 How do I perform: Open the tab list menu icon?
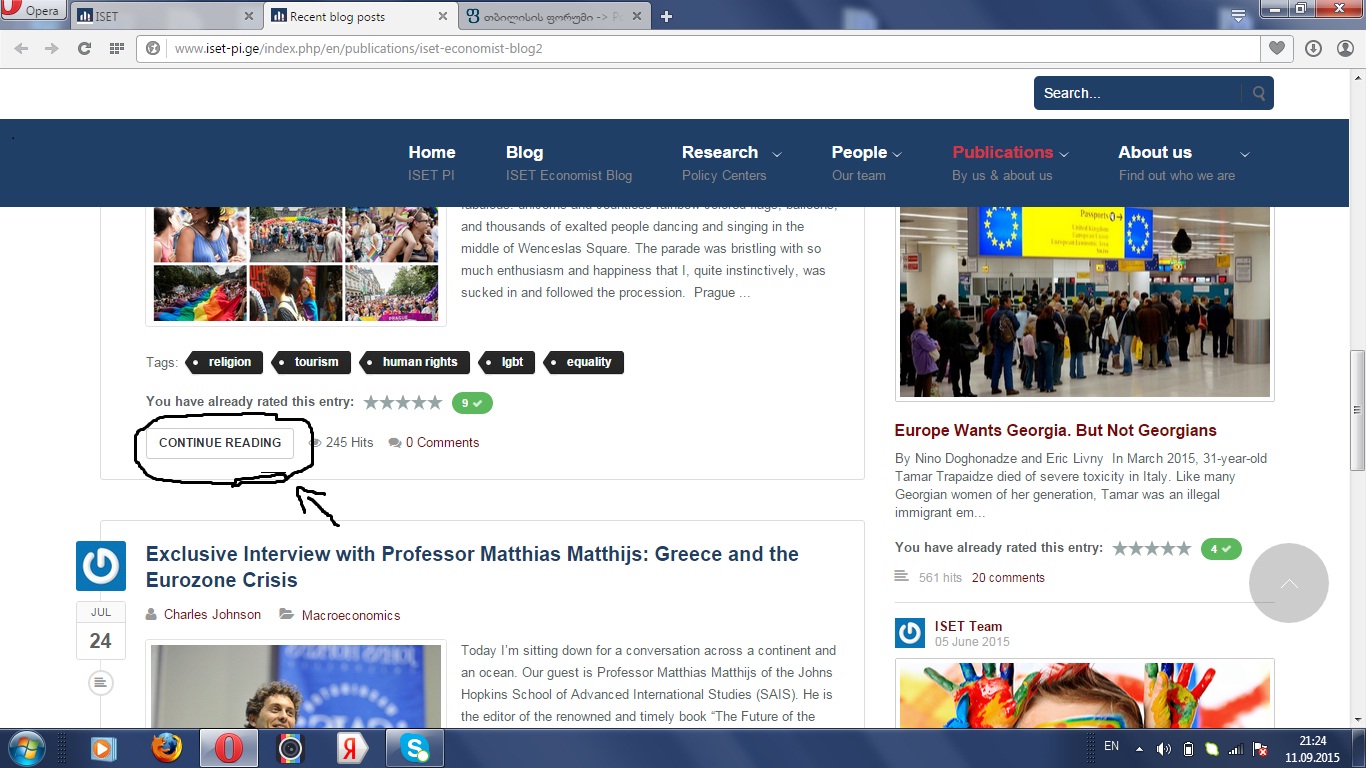1239,15
